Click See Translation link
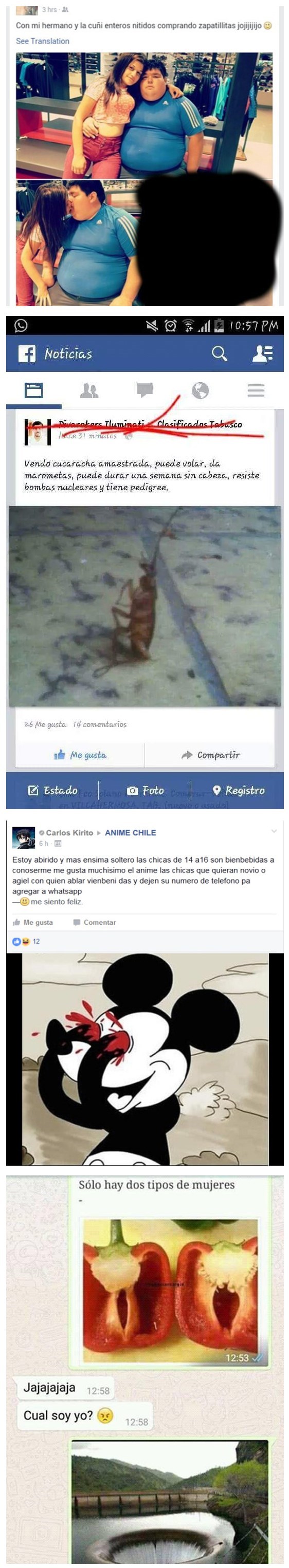The width and height of the screenshot is (289, 1568). point(42,41)
